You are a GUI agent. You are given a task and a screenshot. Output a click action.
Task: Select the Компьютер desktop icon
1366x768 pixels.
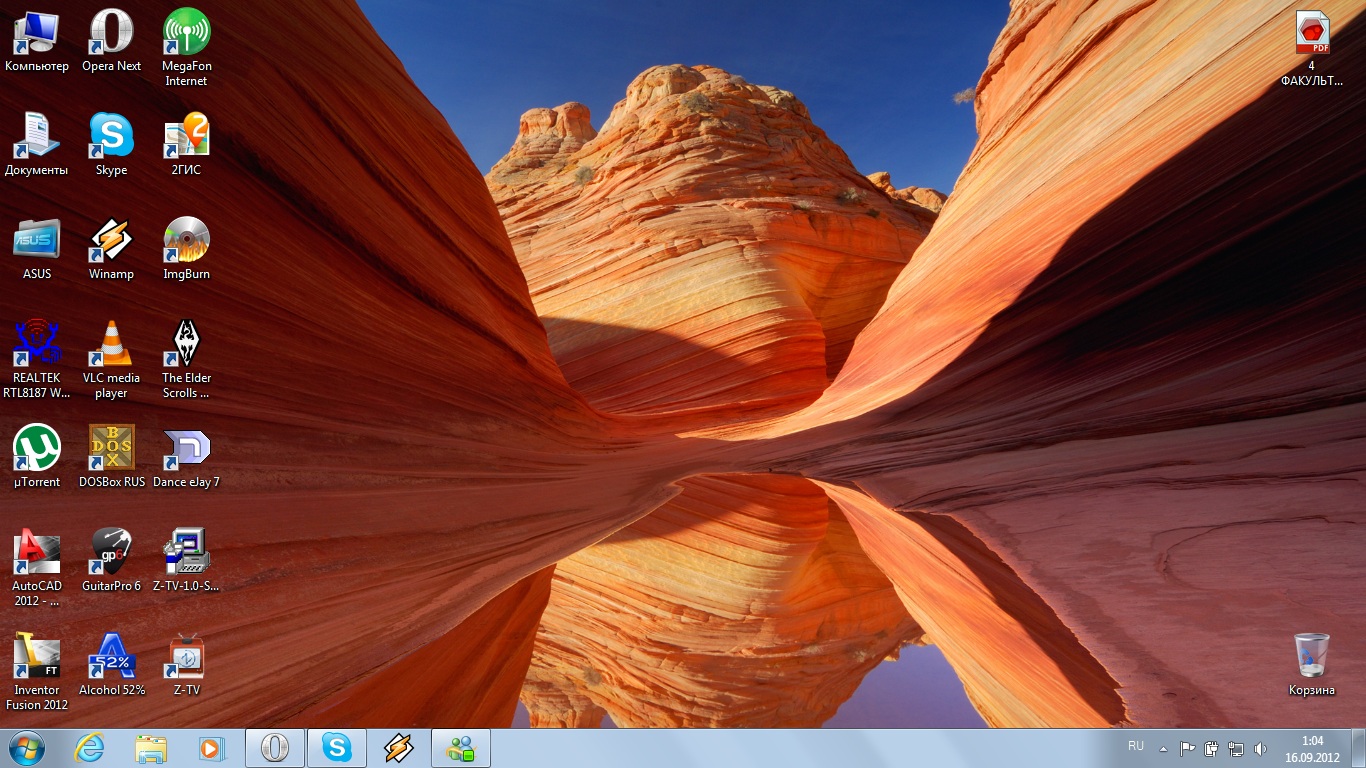point(37,41)
